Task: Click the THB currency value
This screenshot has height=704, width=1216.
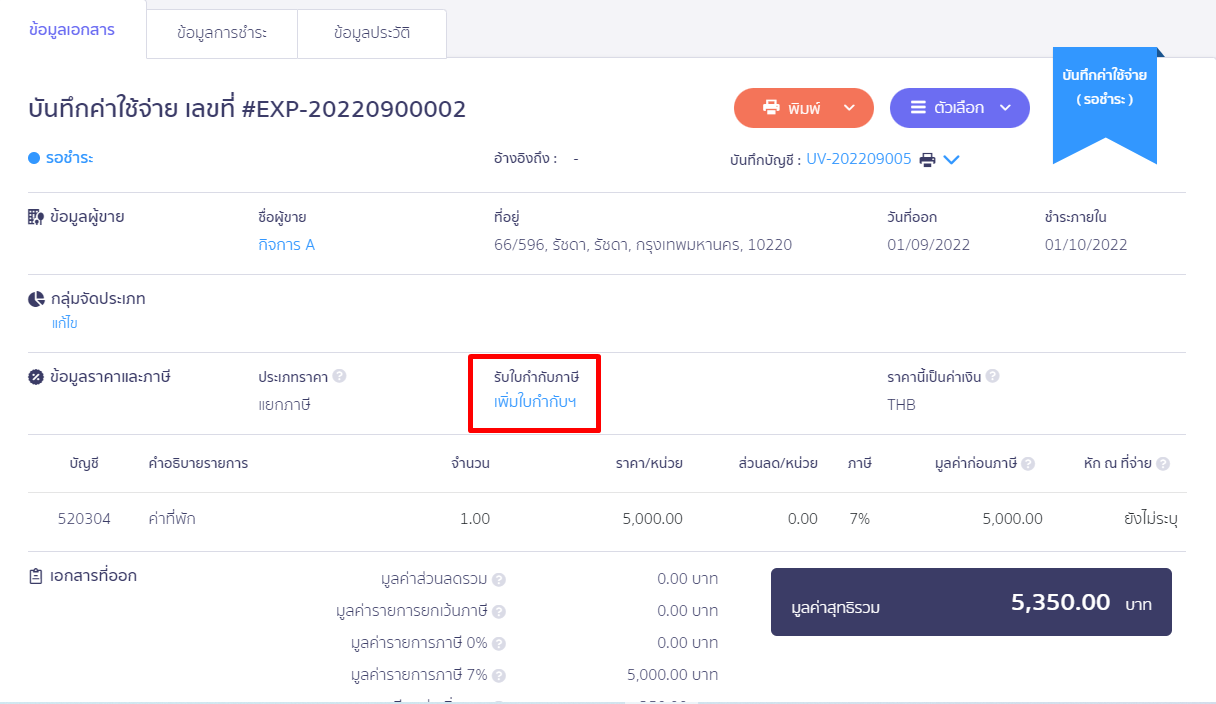Action: (901, 405)
